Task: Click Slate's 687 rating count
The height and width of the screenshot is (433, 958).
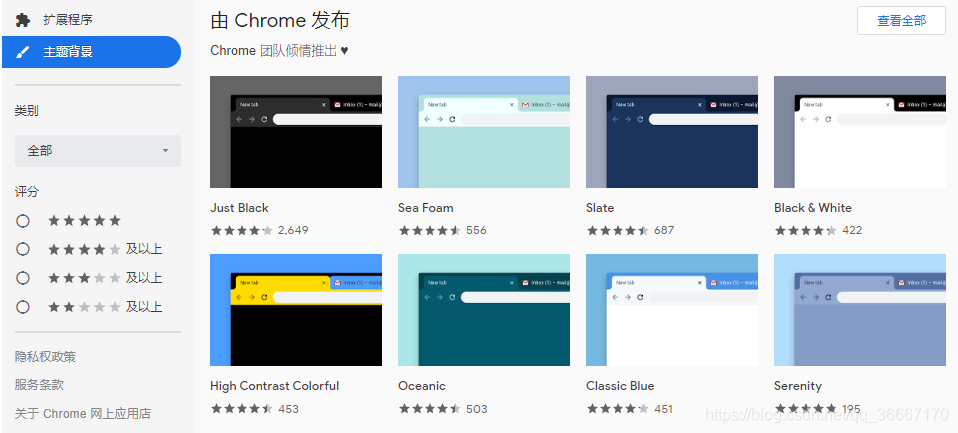Action: (x=664, y=230)
